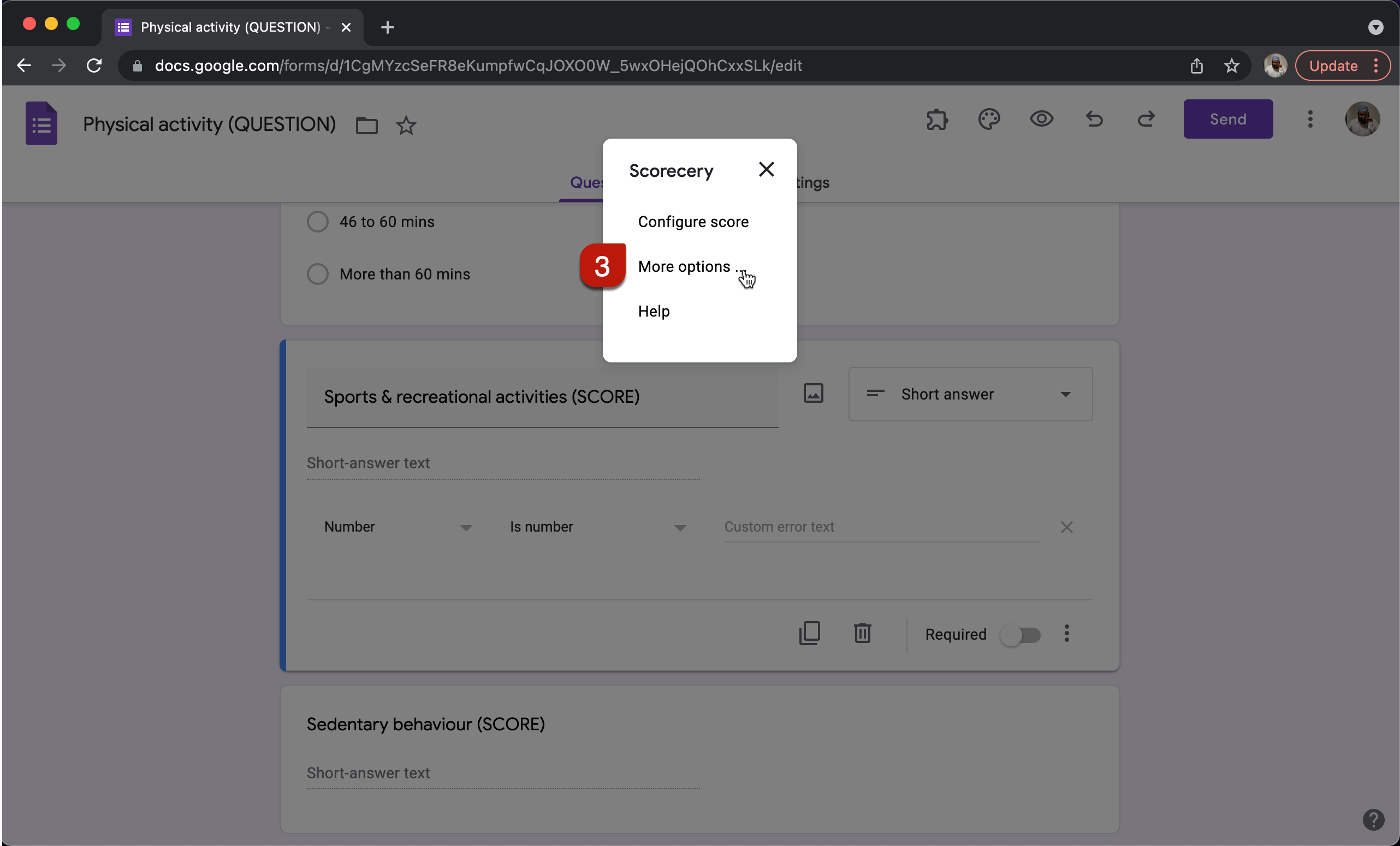This screenshot has height=846, width=1400.
Task: Expand the Number validation dropdown
Action: tap(398, 527)
